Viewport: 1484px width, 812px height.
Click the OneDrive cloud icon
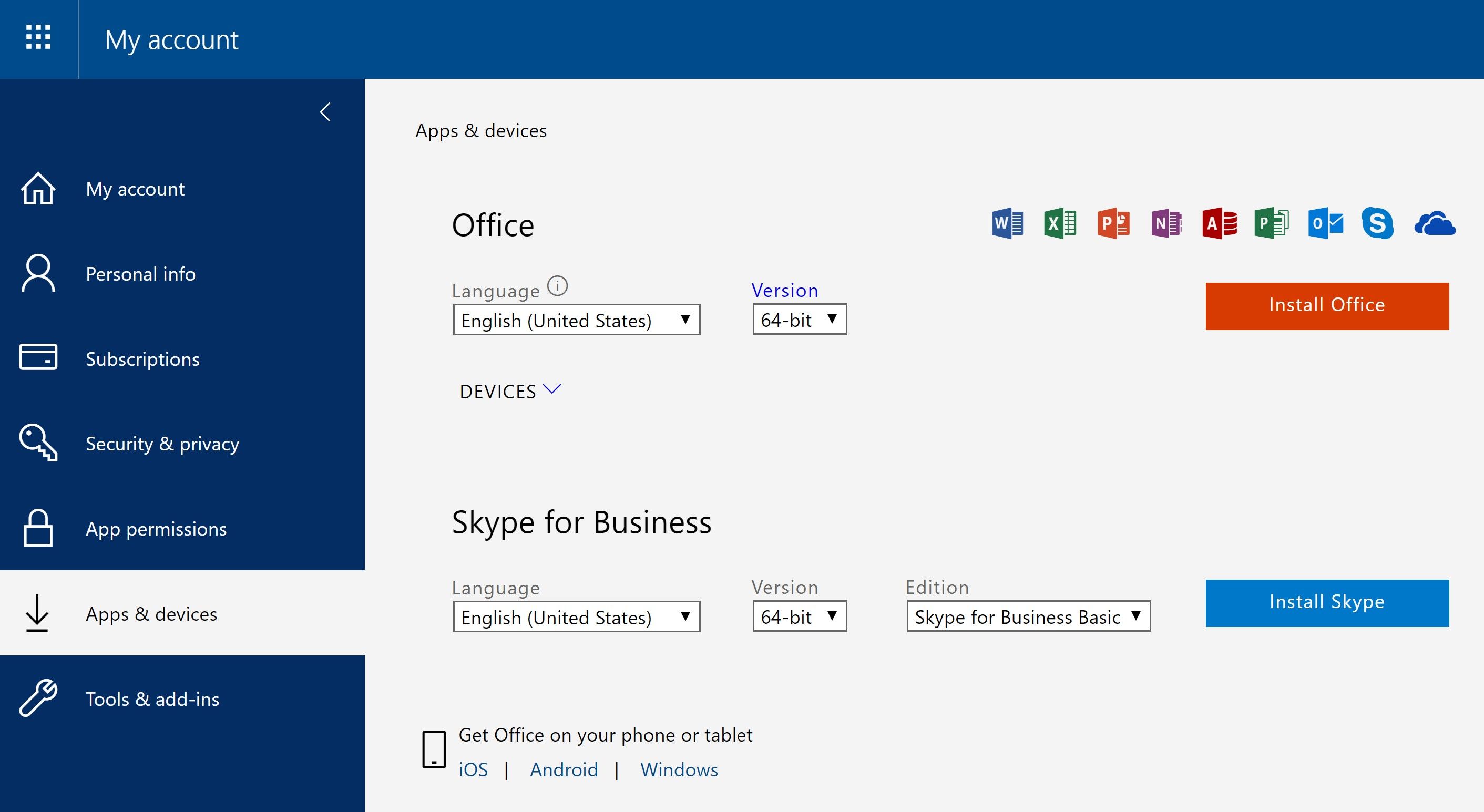[x=1435, y=223]
